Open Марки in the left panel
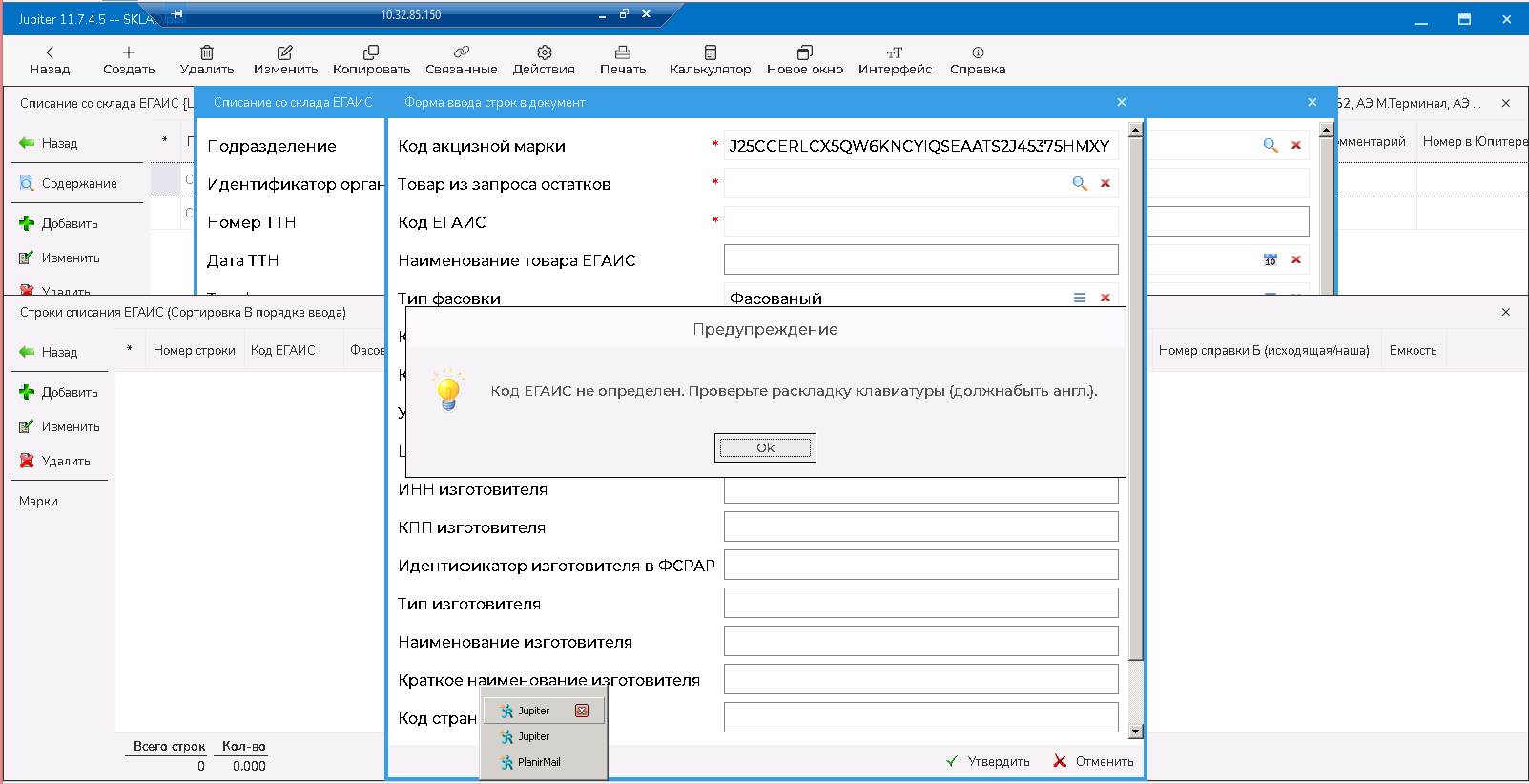This screenshot has width=1529, height=784. click(38, 501)
